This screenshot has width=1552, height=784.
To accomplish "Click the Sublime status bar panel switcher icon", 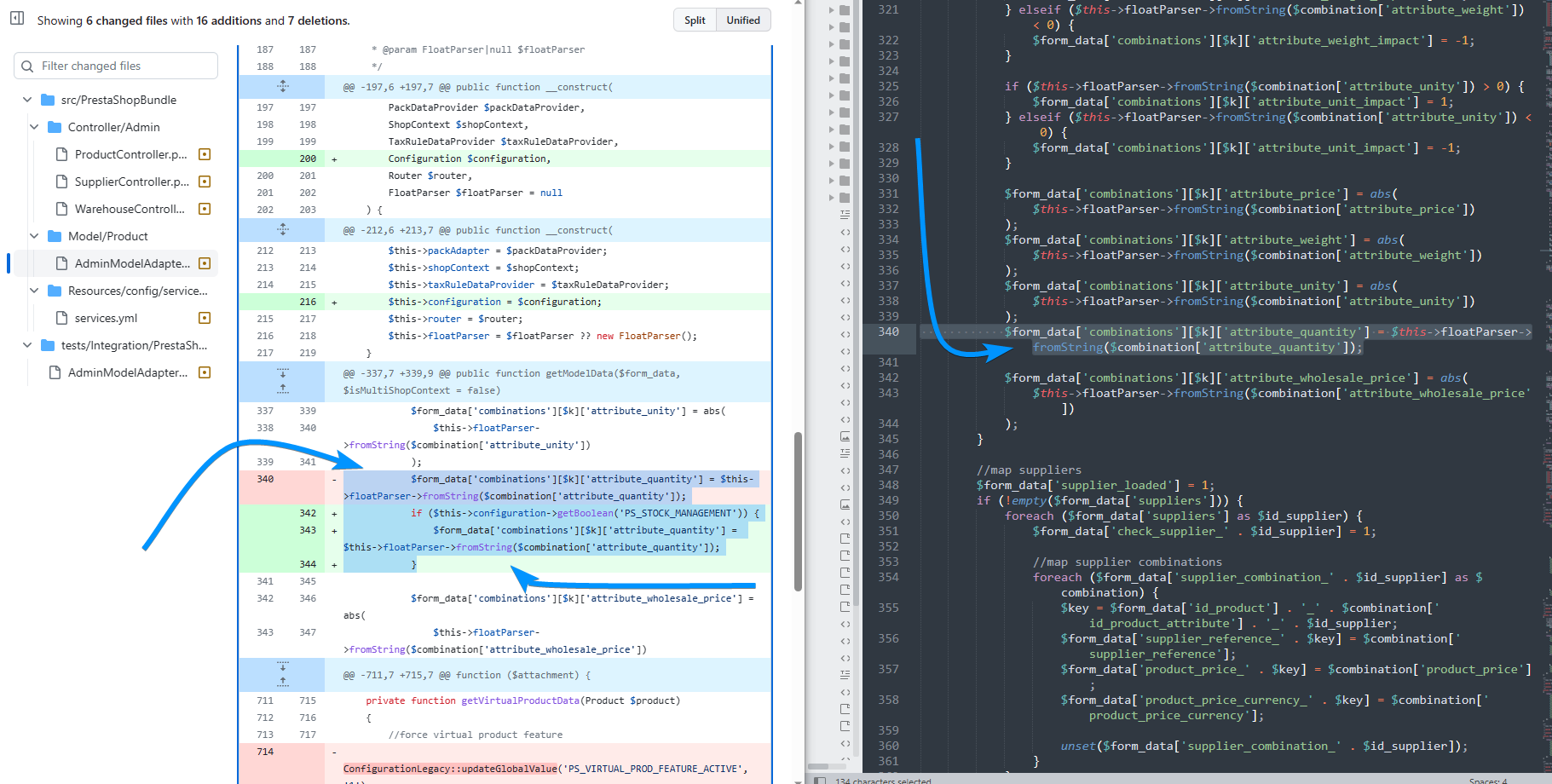I will coord(819,780).
